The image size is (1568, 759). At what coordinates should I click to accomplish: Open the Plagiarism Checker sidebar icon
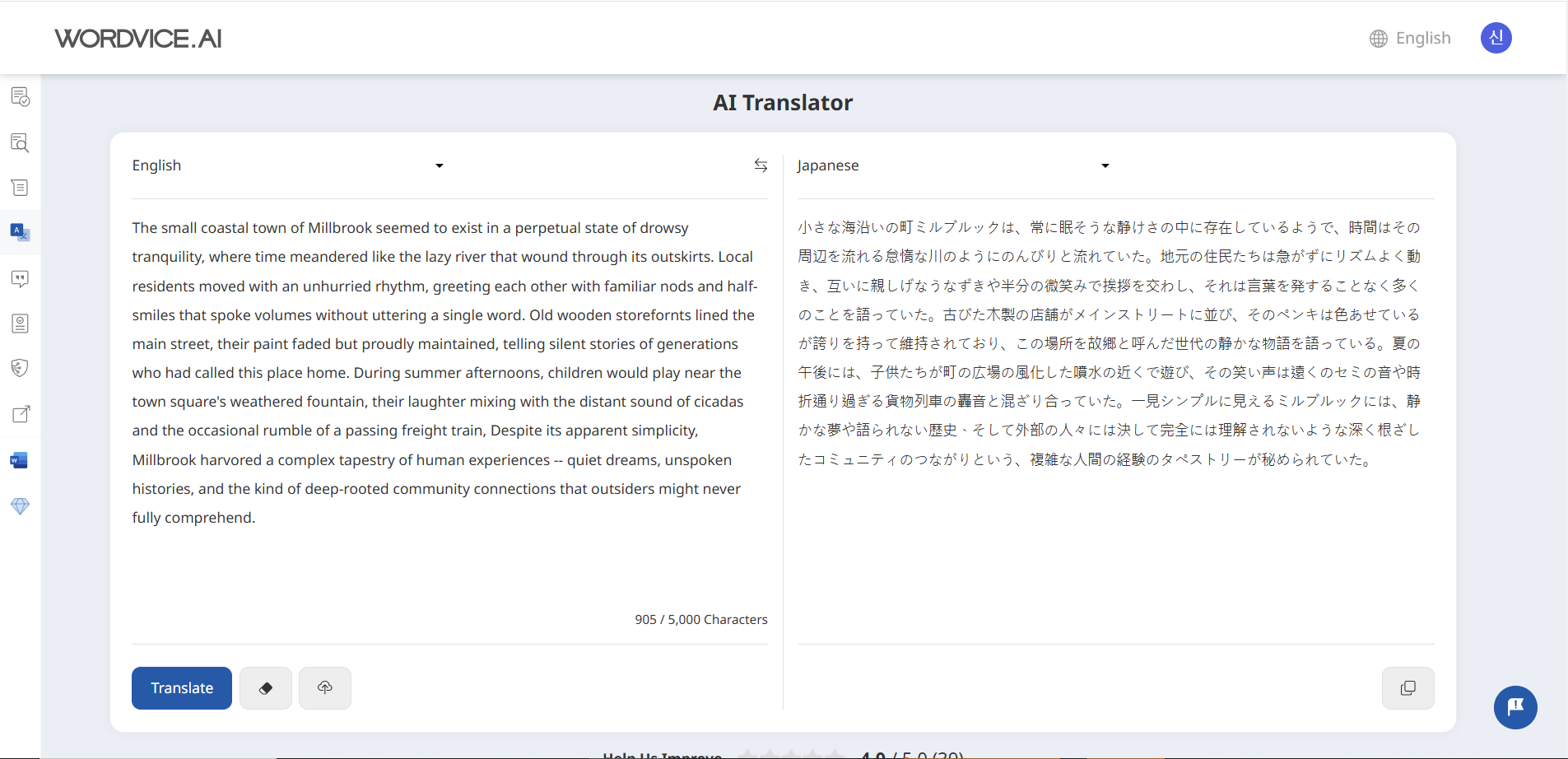pyautogui.click(x=20, y=142)
